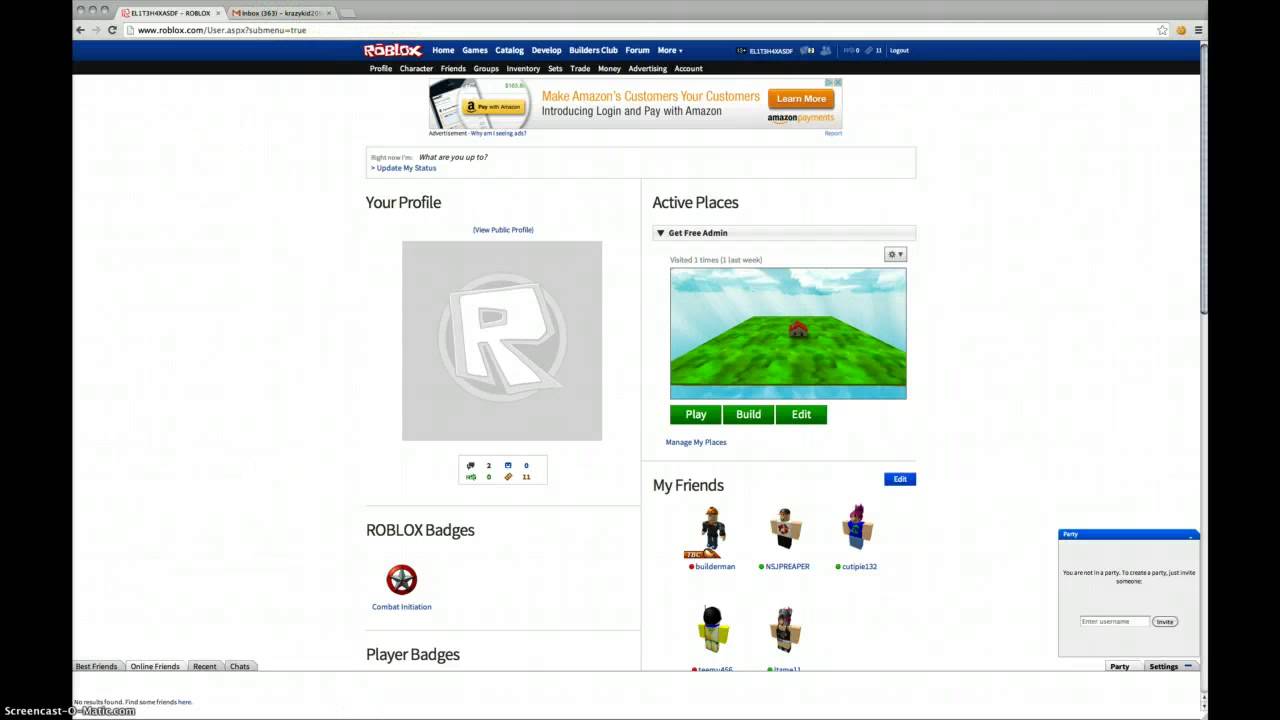Open the Develop menu item

[546, 50]
